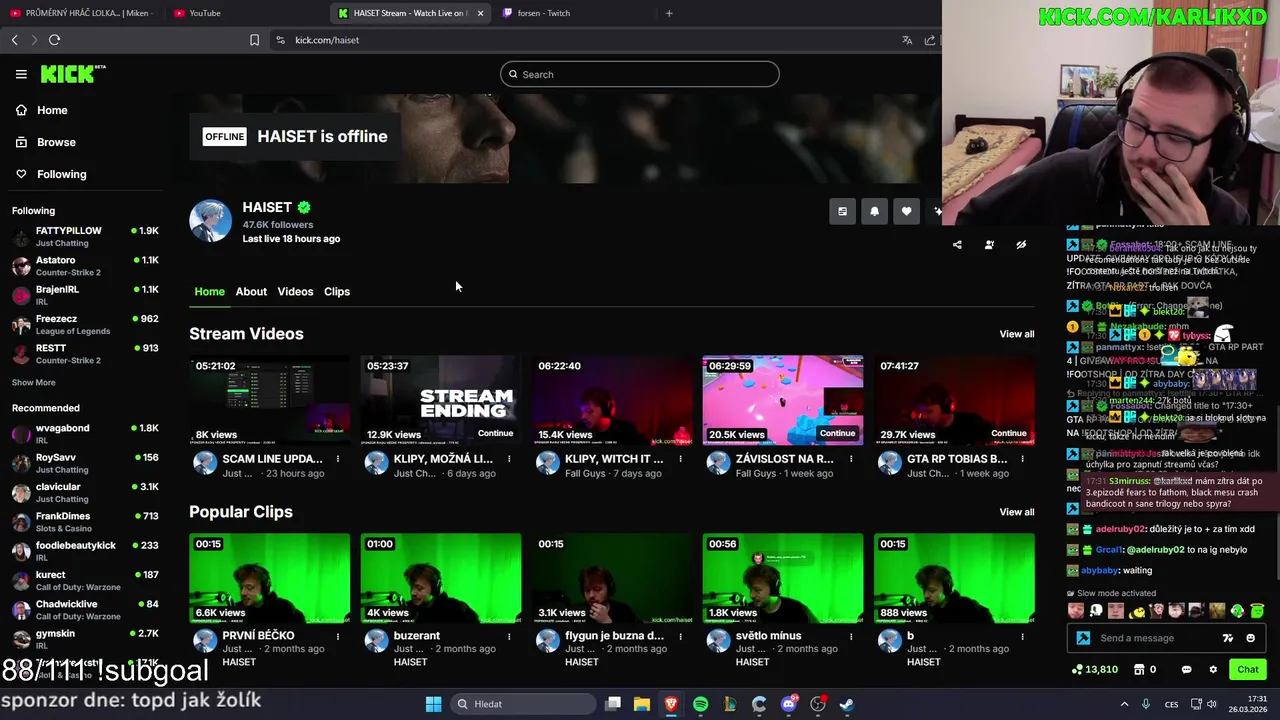
Task: Open the emoji picker in chat input
Action: tap(1250, 638)
